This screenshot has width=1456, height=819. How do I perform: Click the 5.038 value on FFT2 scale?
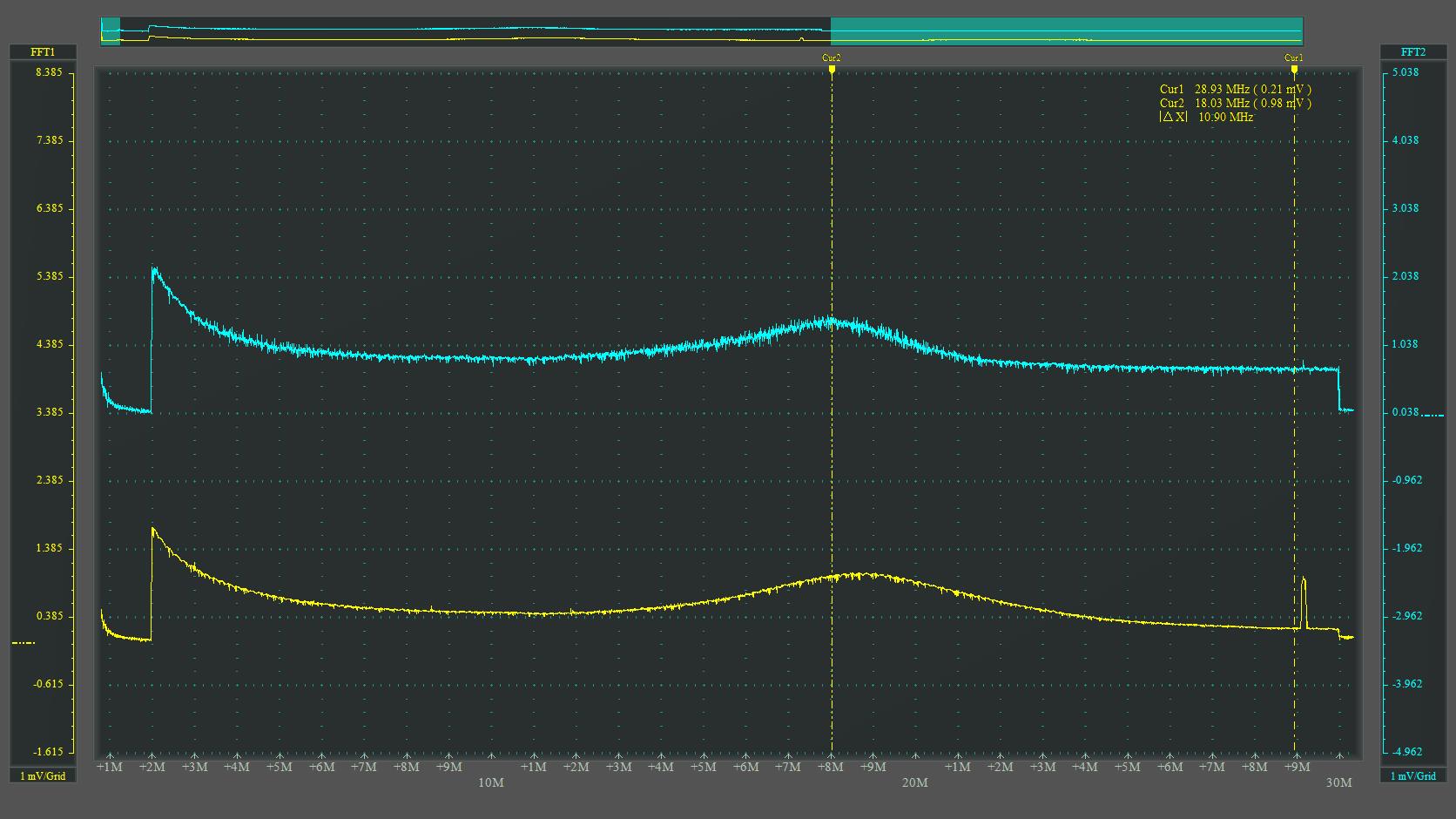1405,72
